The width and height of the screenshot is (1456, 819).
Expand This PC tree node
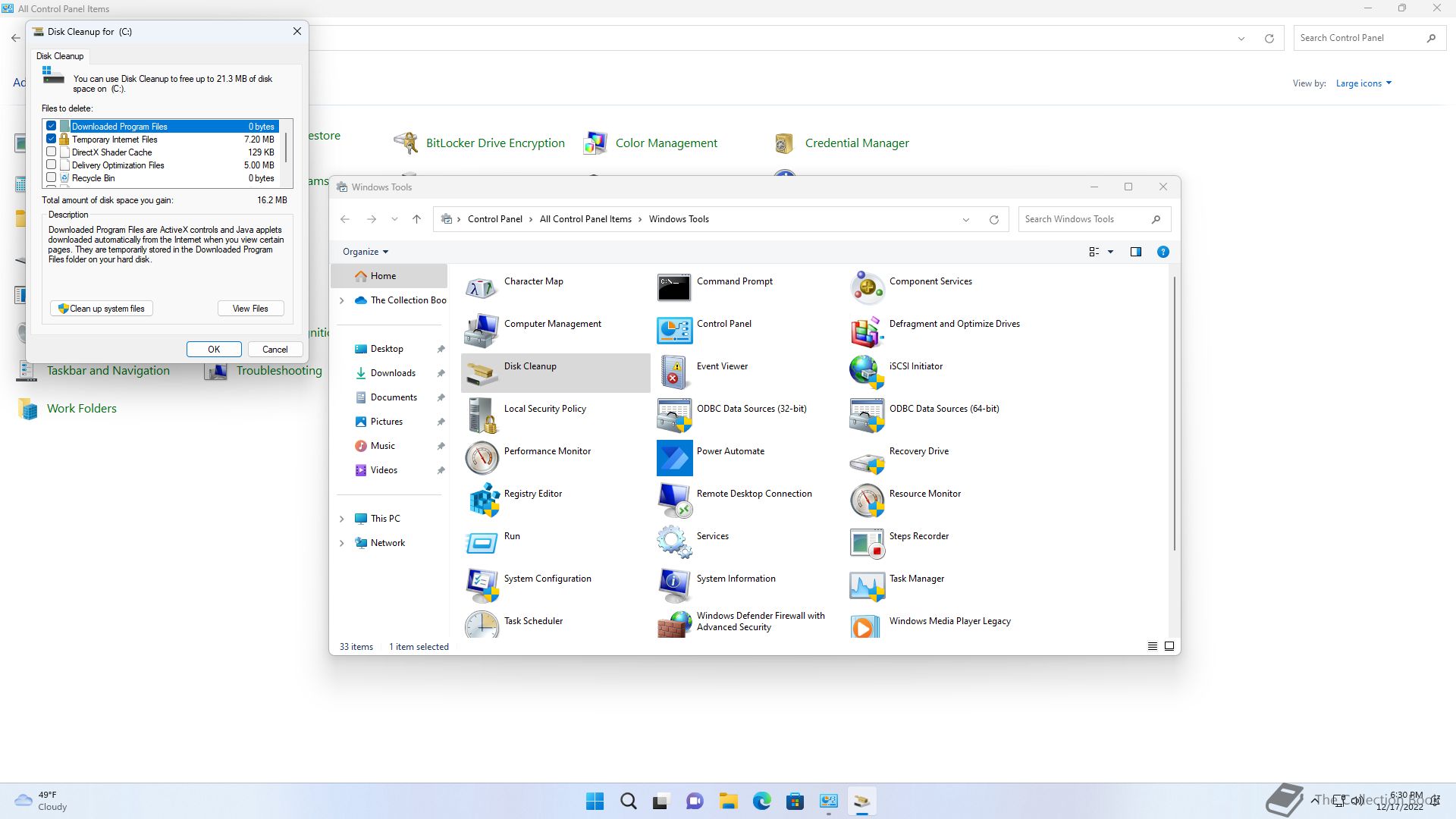point(341,519)
